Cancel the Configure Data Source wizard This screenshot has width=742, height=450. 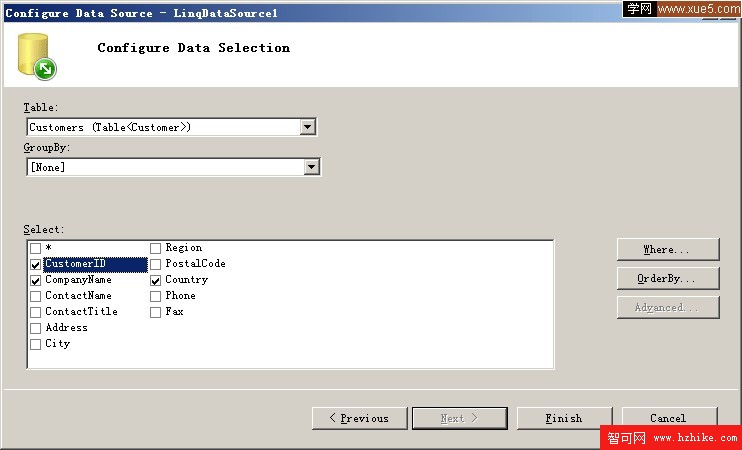pos(670,418)
